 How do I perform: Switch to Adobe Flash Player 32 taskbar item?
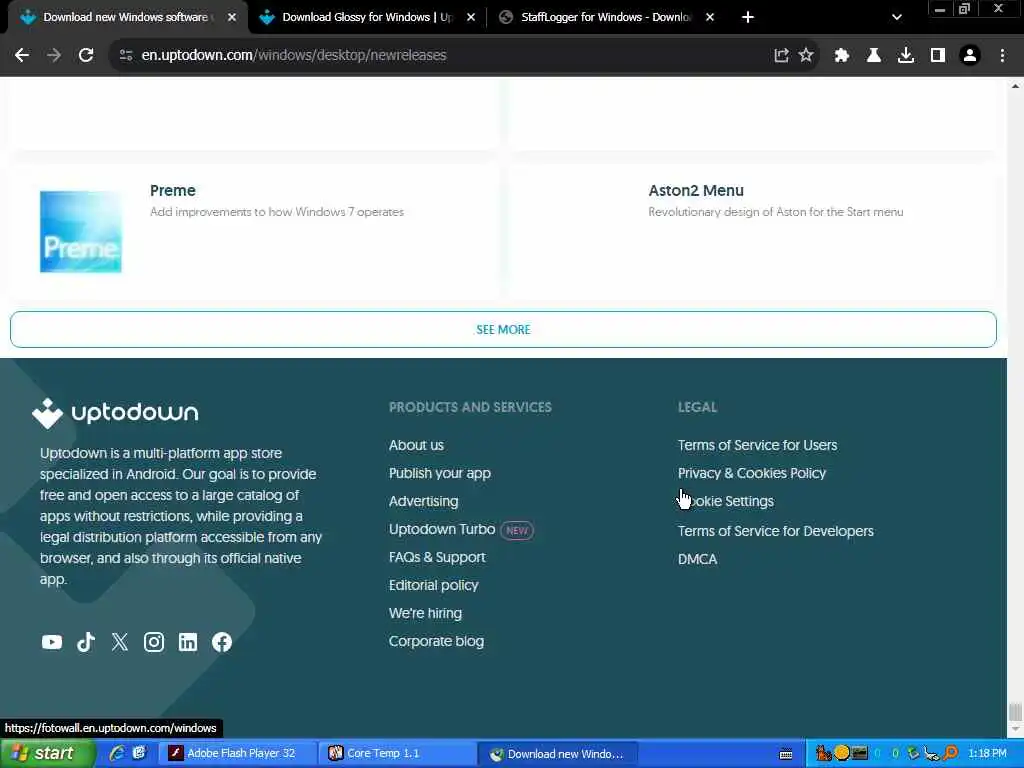tap(237, 754)
